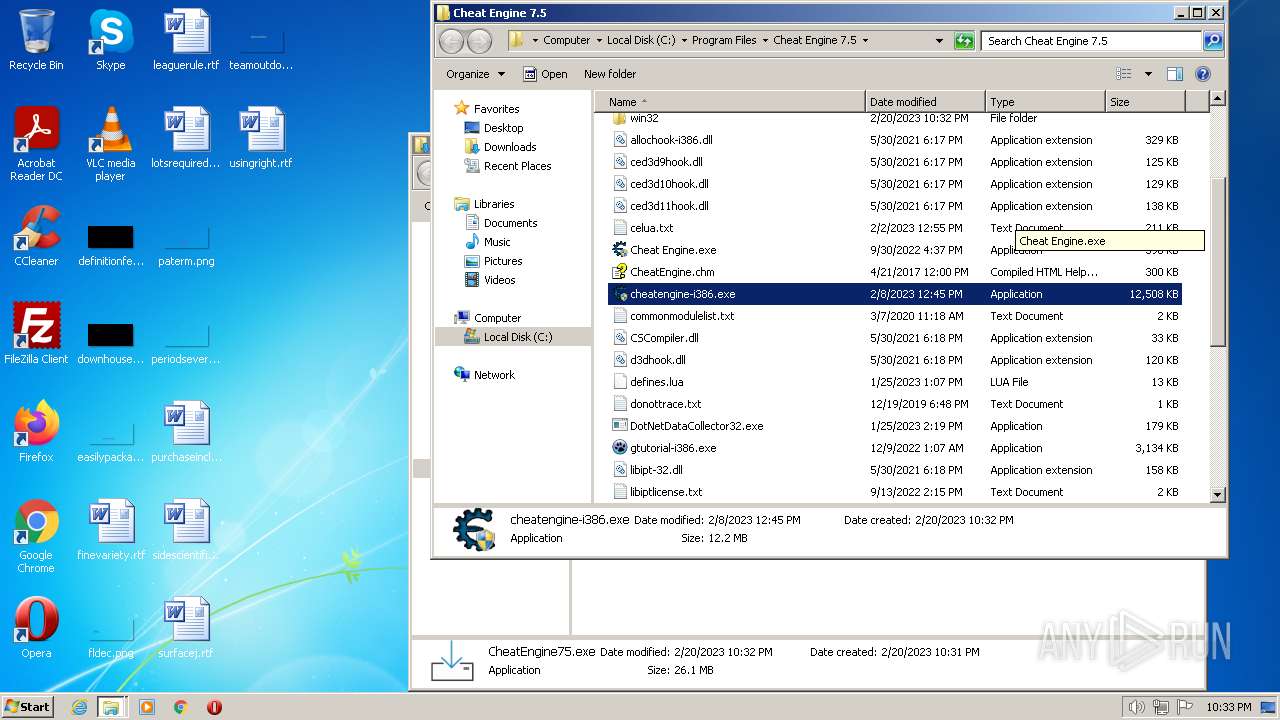Launch Firefox desktop shortcut

point(36,432)
